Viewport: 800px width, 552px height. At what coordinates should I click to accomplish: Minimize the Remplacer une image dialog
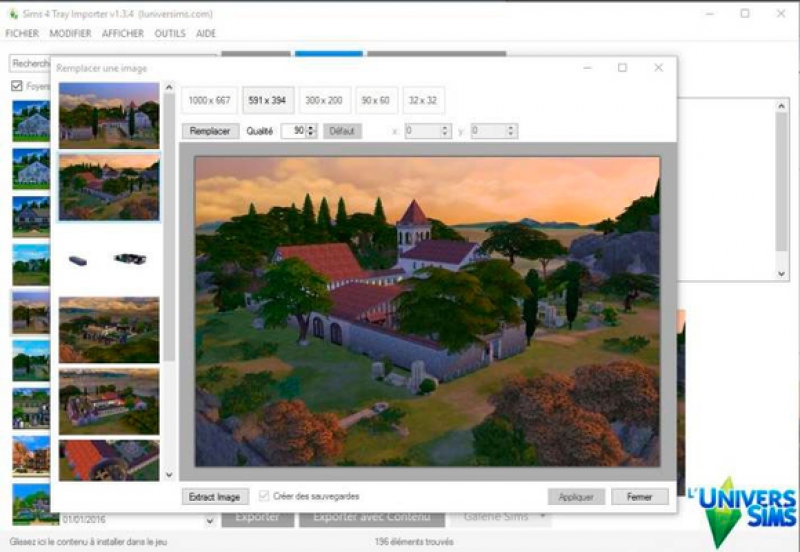click(588, 67)
